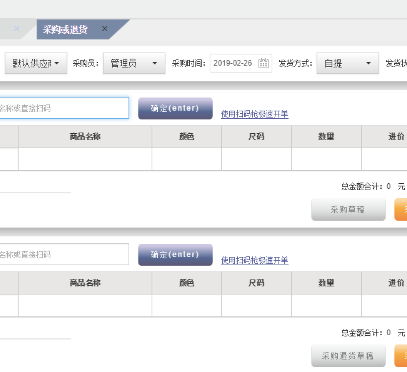Click the lower 确定(enter) button
Image resolution: width=407 pixels, height=372 pixels.
[x=175, y=255]
